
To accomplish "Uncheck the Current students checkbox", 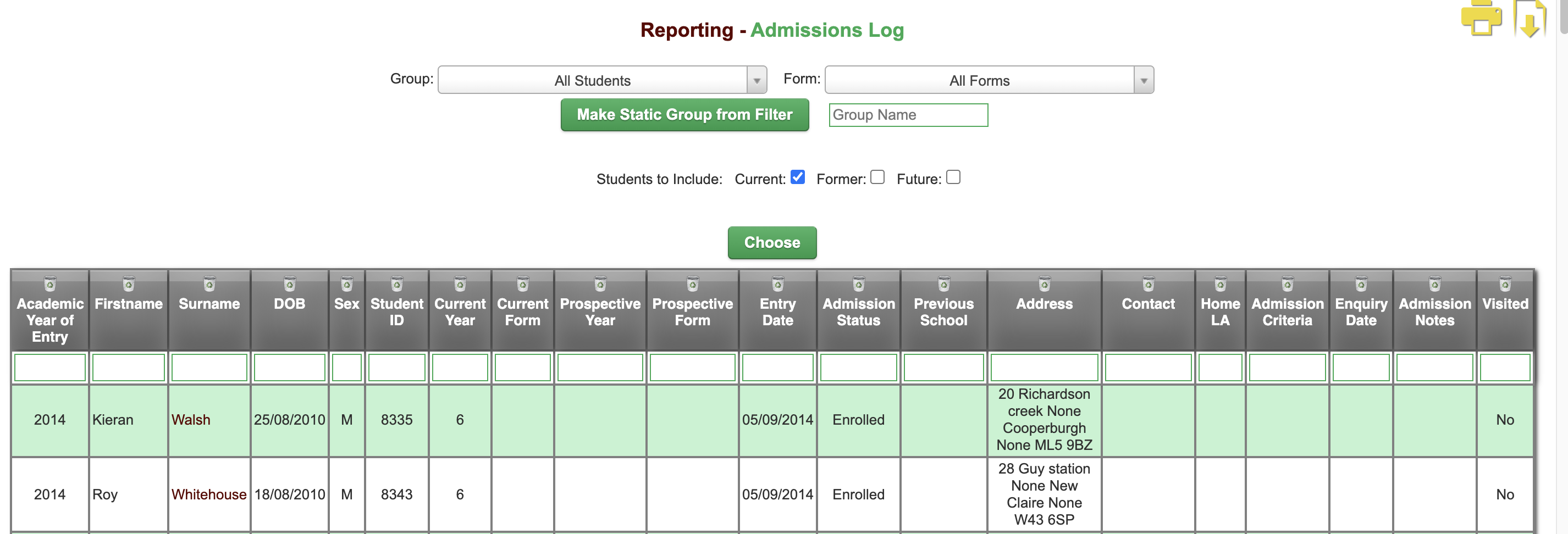I will pos(797,177).
